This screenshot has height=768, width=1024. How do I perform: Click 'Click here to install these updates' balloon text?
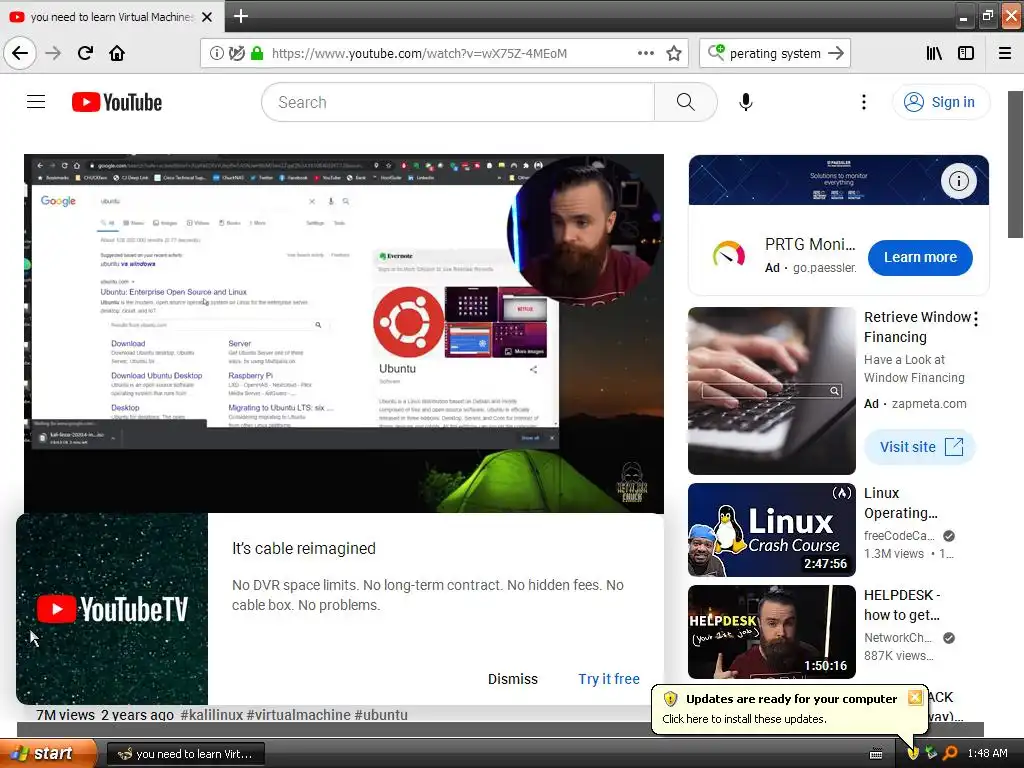point(744,718)
